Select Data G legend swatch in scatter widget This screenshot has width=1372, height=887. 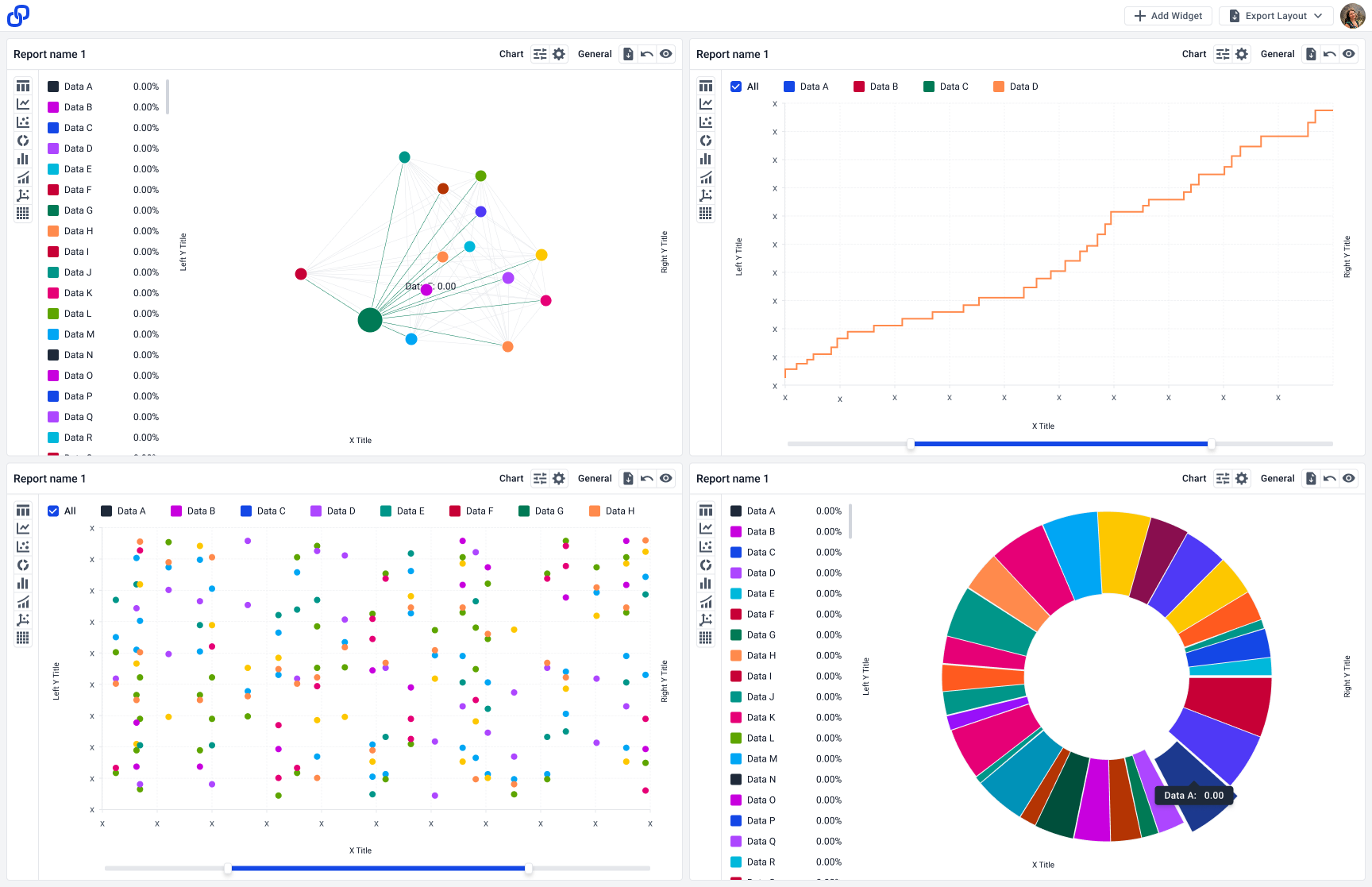(524, 511)
